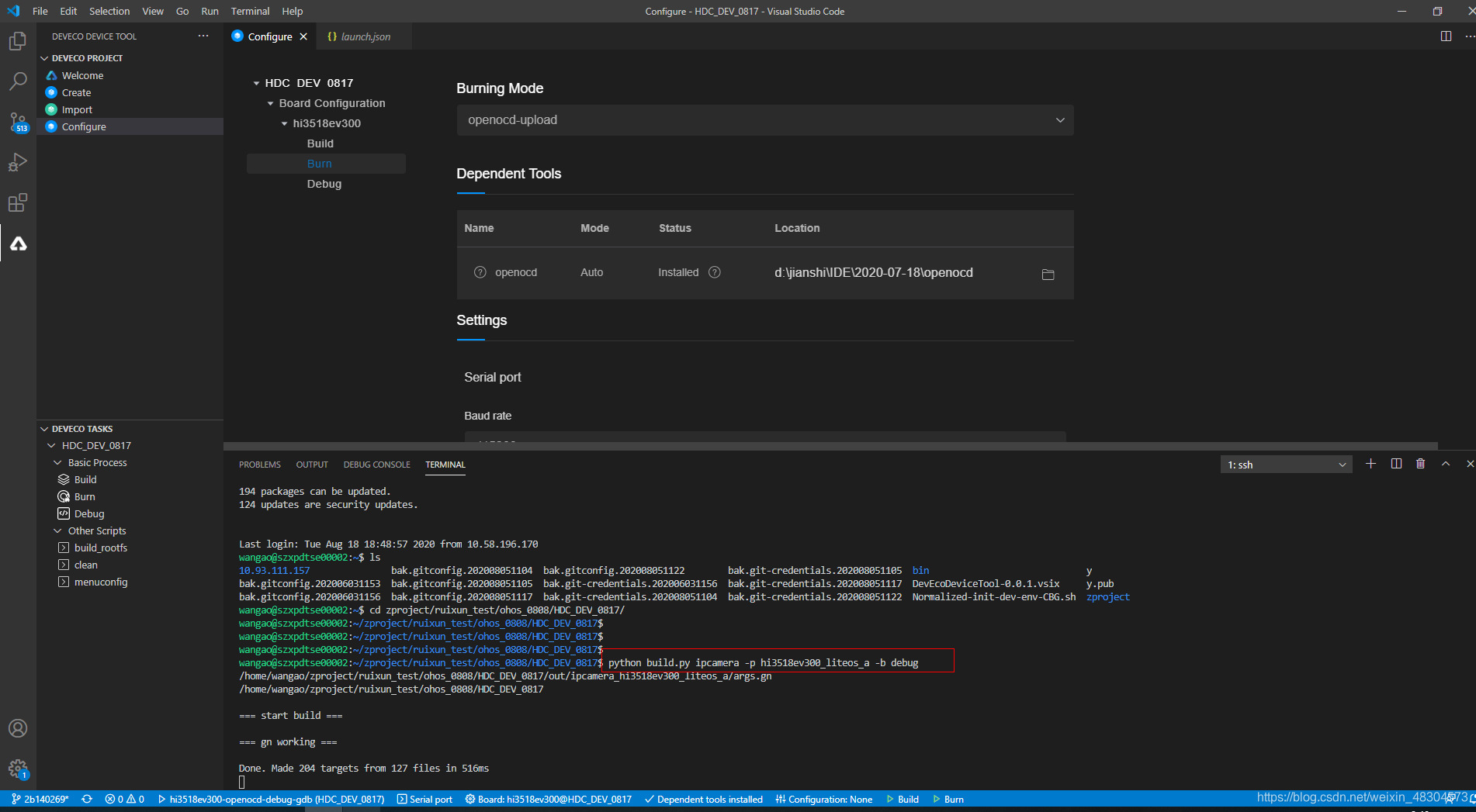This screenshot has height=812, width=1476.
Task: Click Configuration: None status item
Action: 824,799
